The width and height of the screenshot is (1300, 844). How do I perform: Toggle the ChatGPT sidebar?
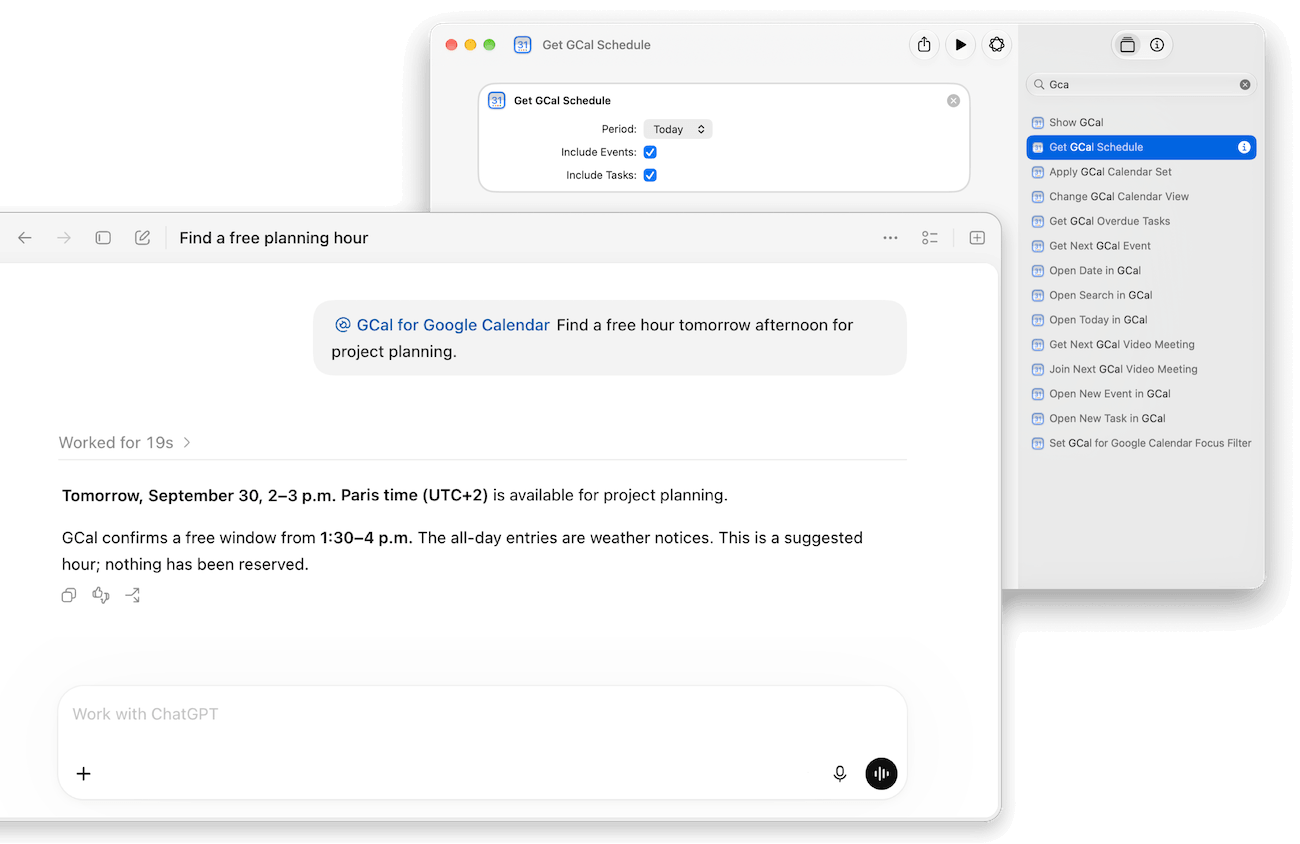[x=103, y=238]
